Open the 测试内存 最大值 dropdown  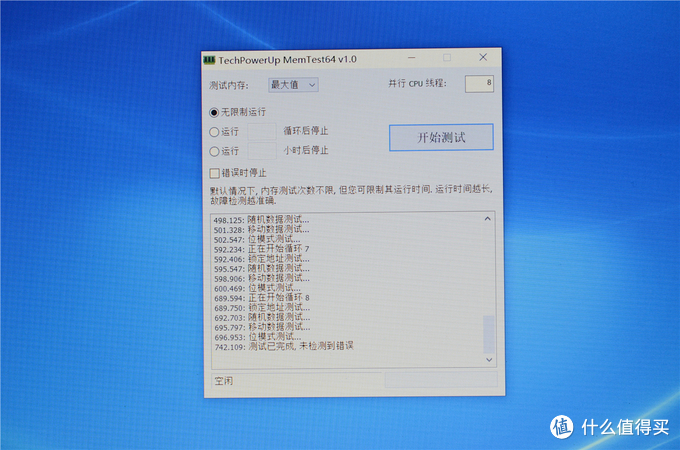[293, 85]
